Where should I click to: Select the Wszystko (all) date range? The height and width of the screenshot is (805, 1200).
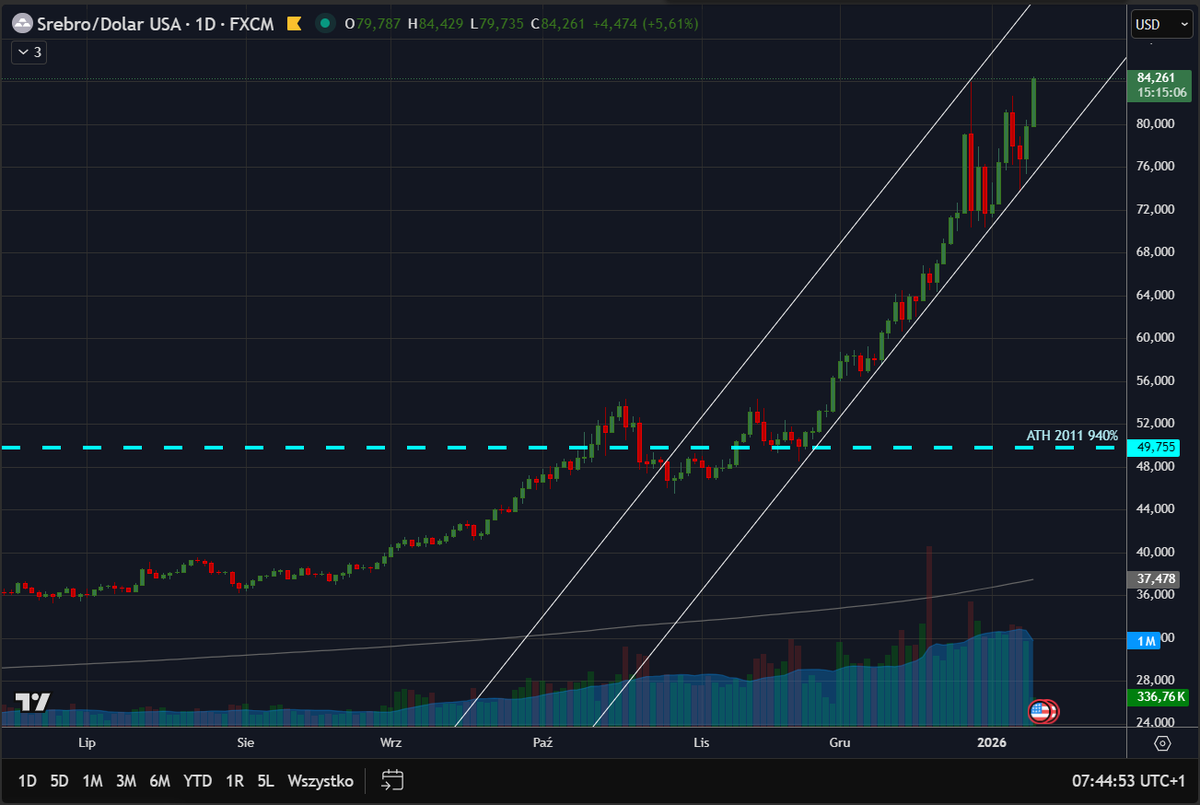pos(320,781)
